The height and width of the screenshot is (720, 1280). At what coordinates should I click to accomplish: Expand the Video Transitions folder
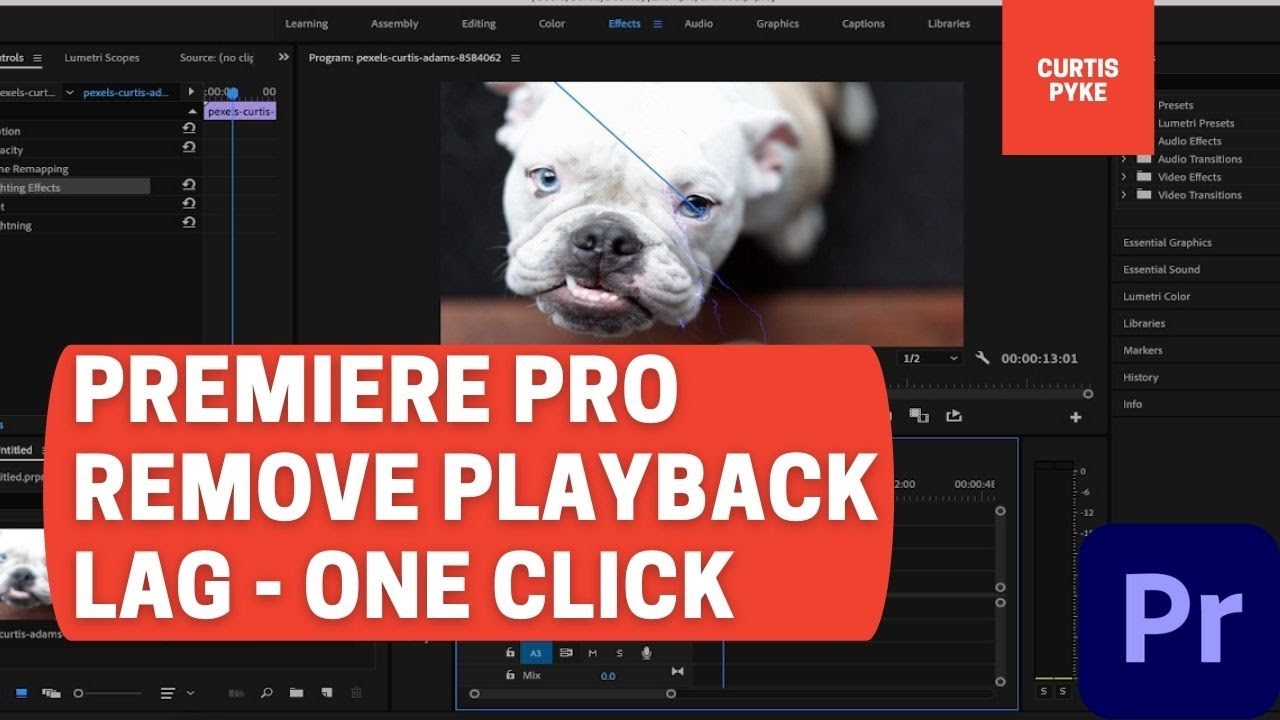[1123, 195]
